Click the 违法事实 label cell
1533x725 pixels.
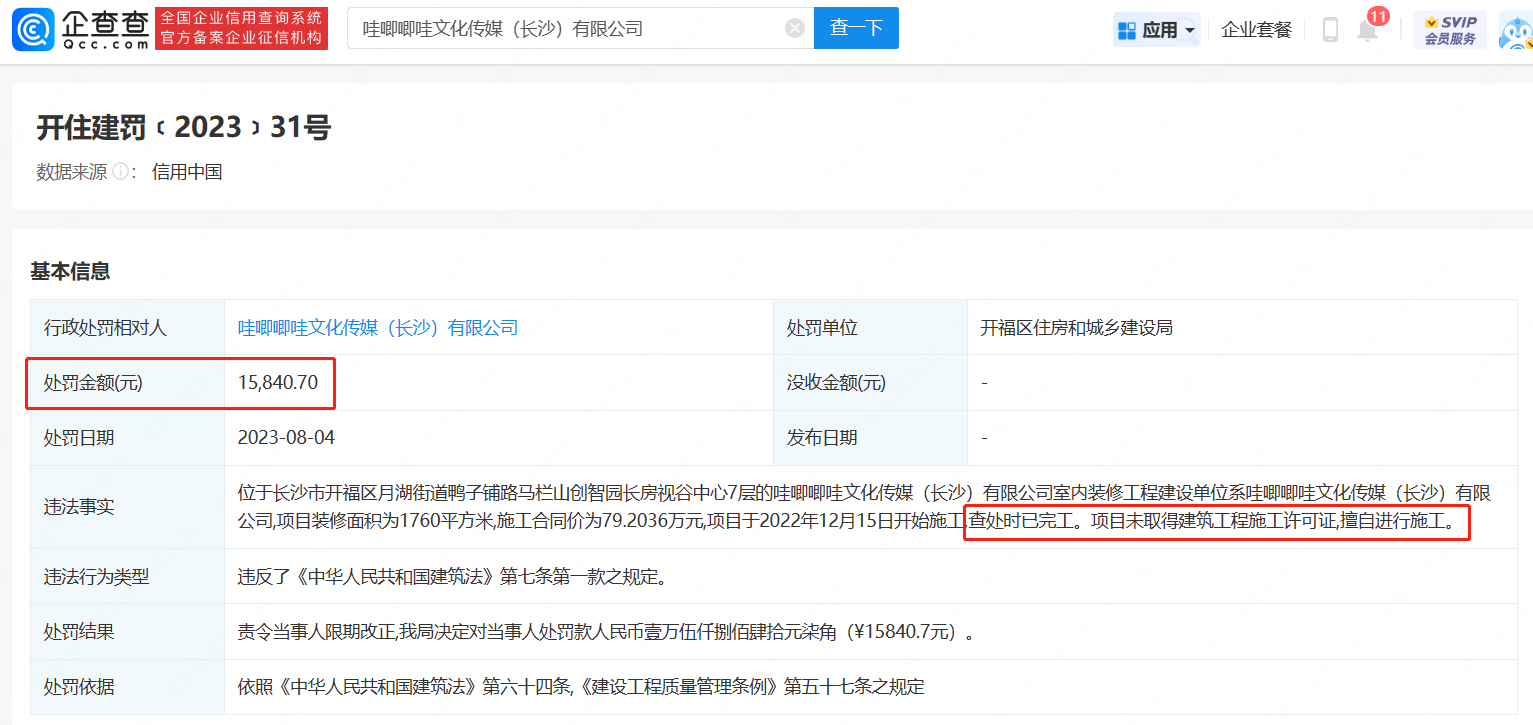[128, 507]
